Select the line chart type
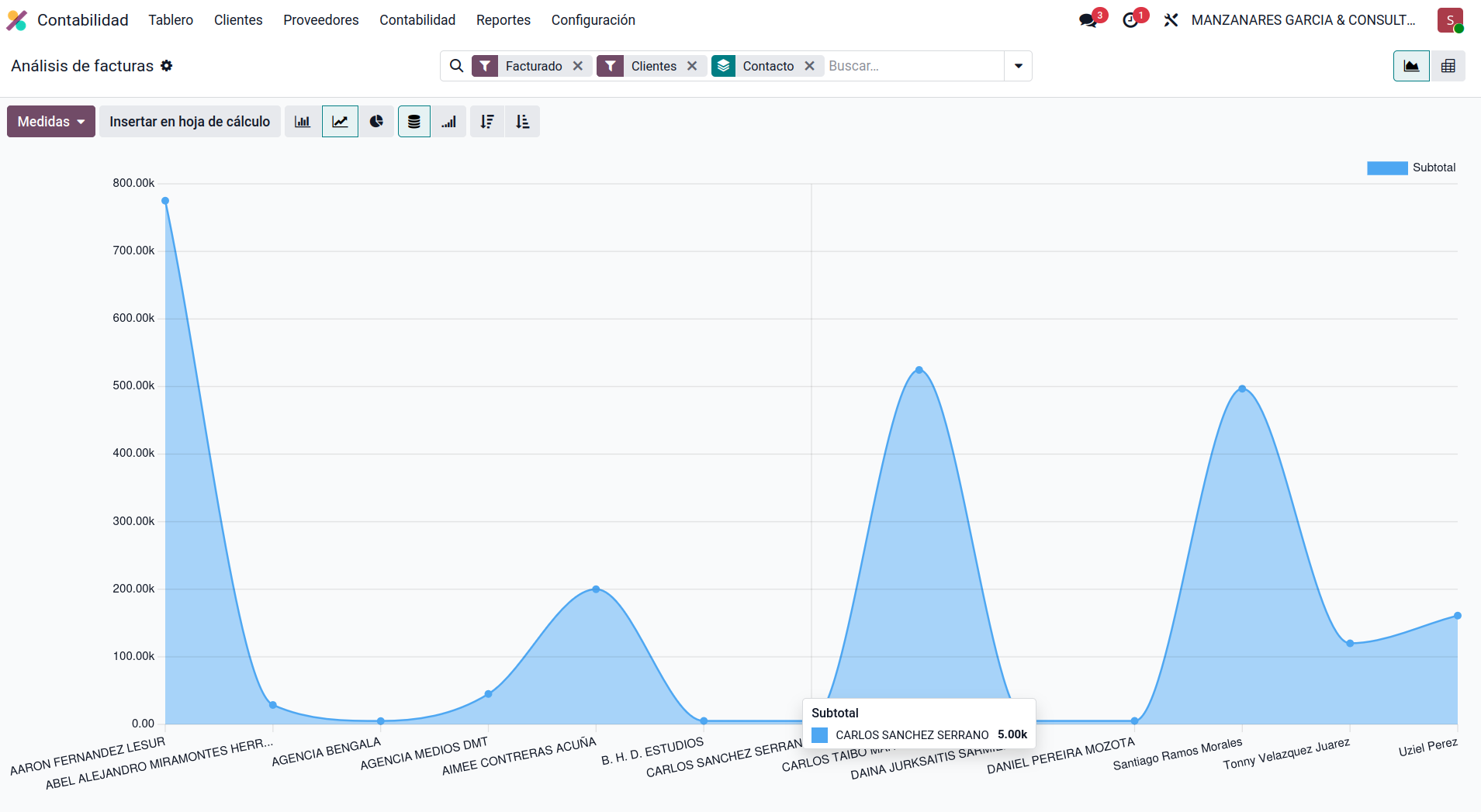The height and width of the screenshot is (812, 1481). tap(340, 121)
